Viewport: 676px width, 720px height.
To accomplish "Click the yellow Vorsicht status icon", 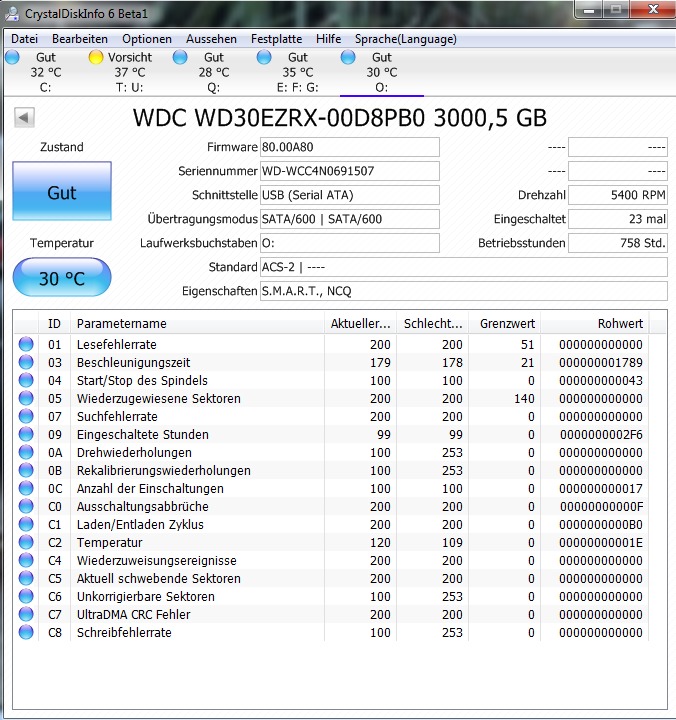I will pyautogui.click(x=96, y=57).
